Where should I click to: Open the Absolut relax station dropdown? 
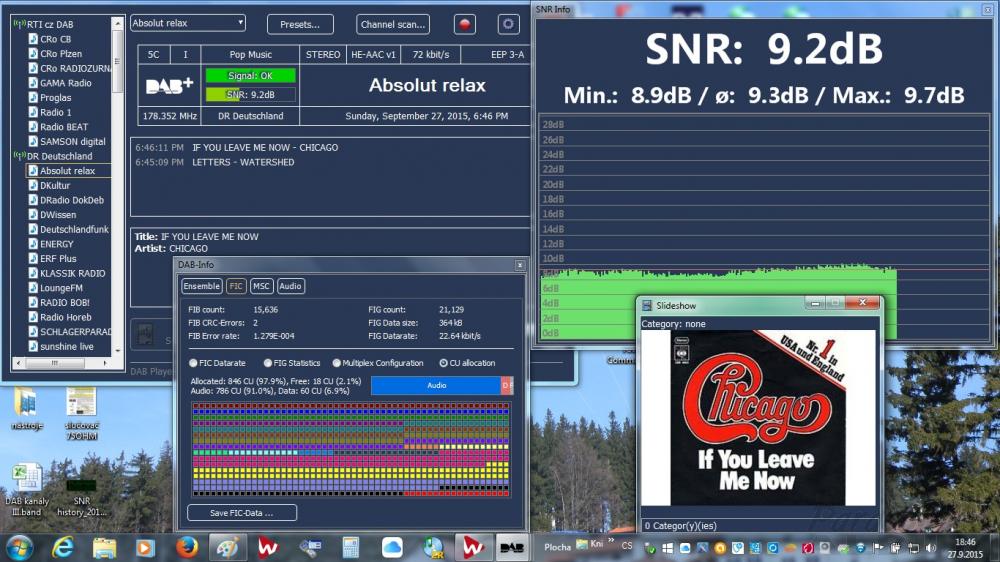tap(188, 23)
